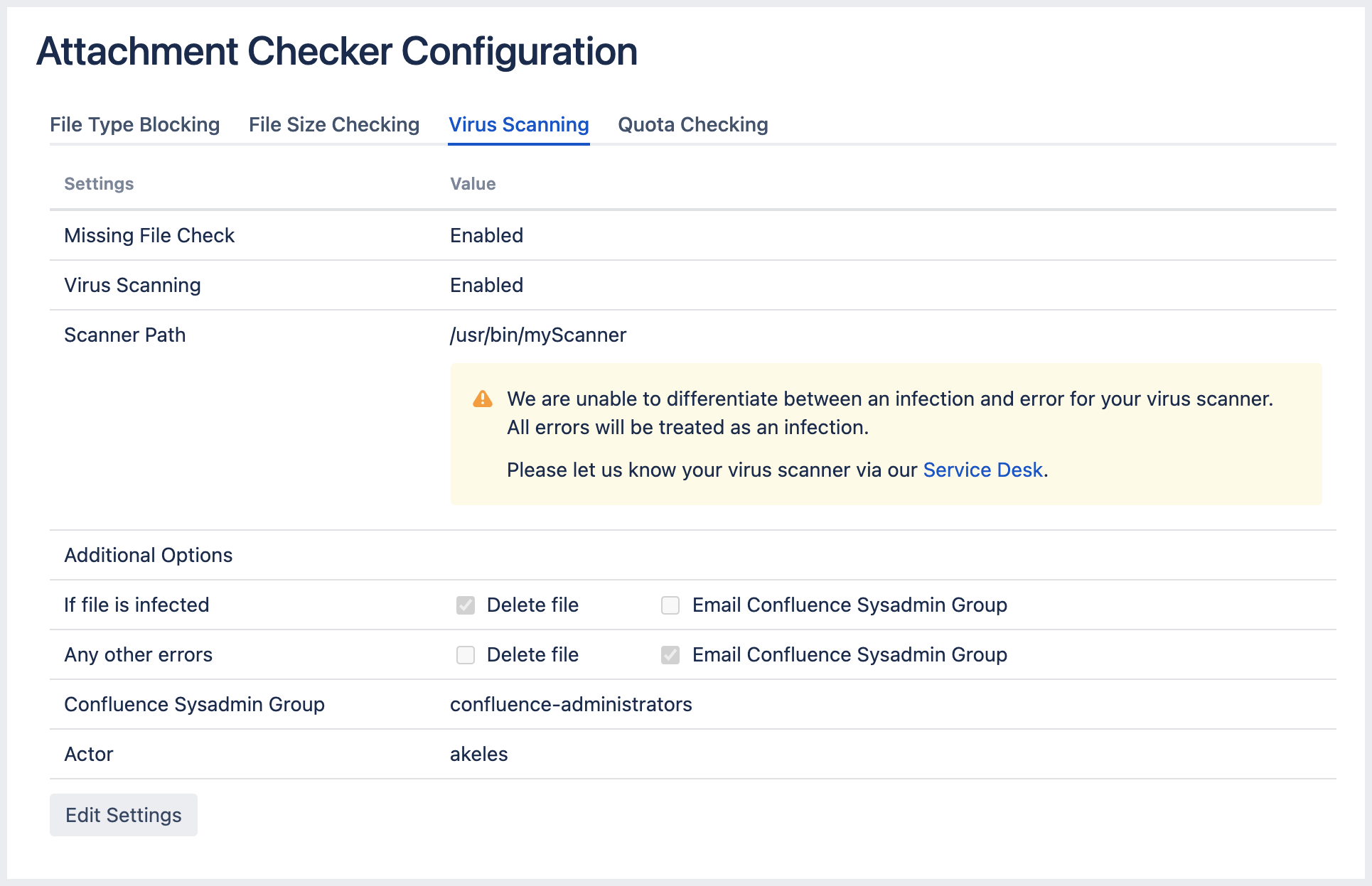This screenshot has height=886, width=1372.
Task: Click the /usr/bin/myScanner path value
Action: coord(538,335)
